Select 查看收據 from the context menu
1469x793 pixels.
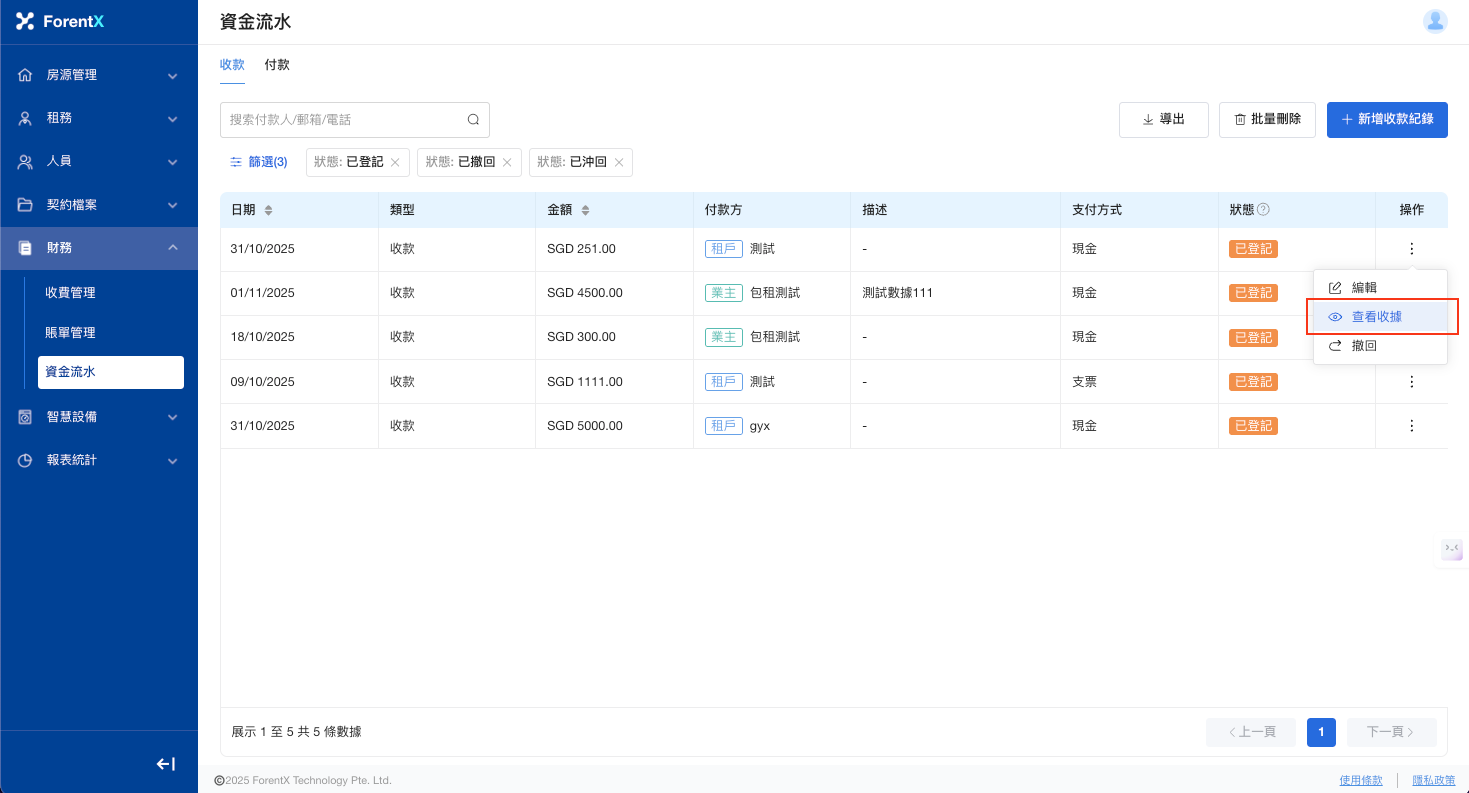(1376, 317)
